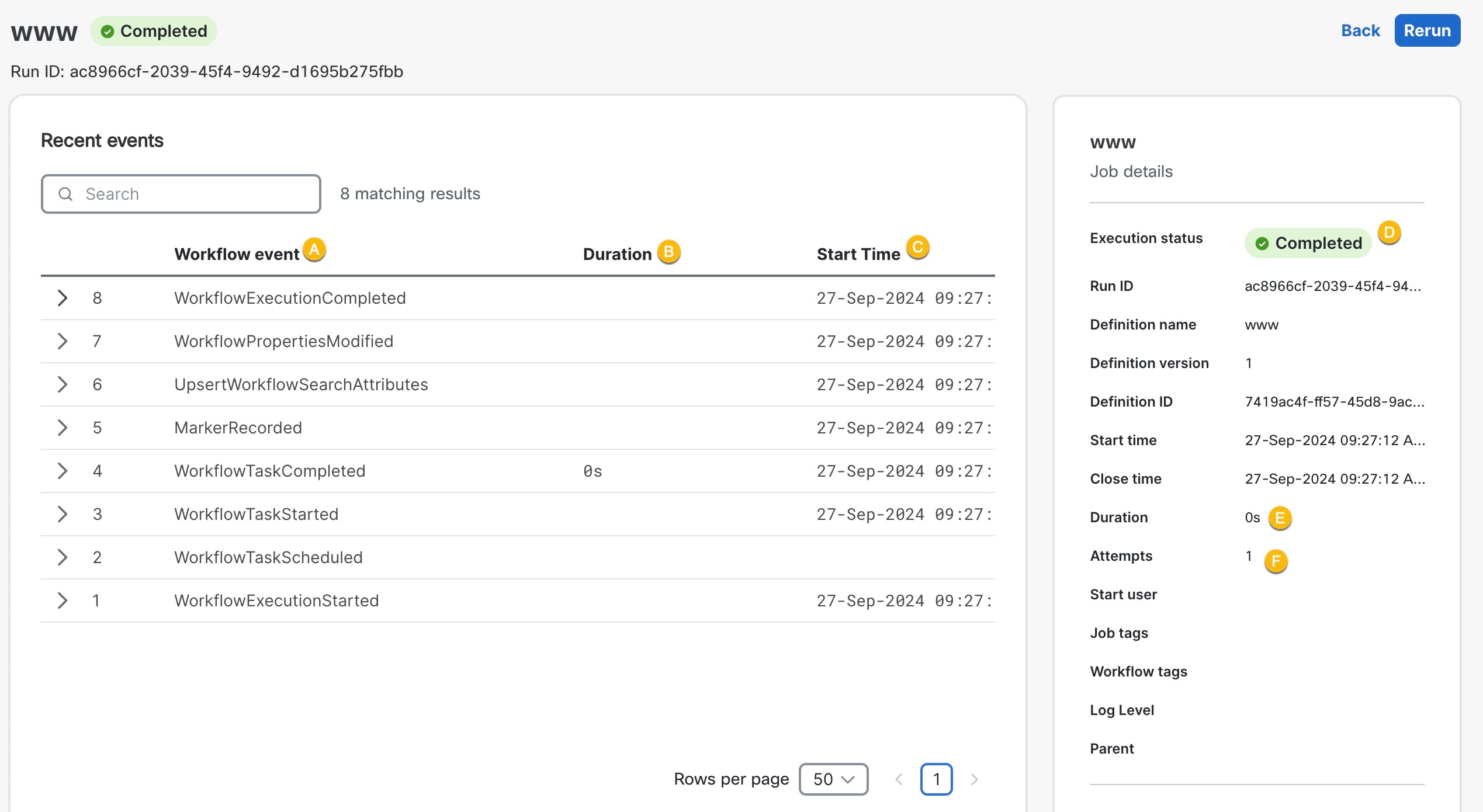Click the search magnifier icon
The height and width of the screenshot is (812, 1483).
(x=66, y=193)
